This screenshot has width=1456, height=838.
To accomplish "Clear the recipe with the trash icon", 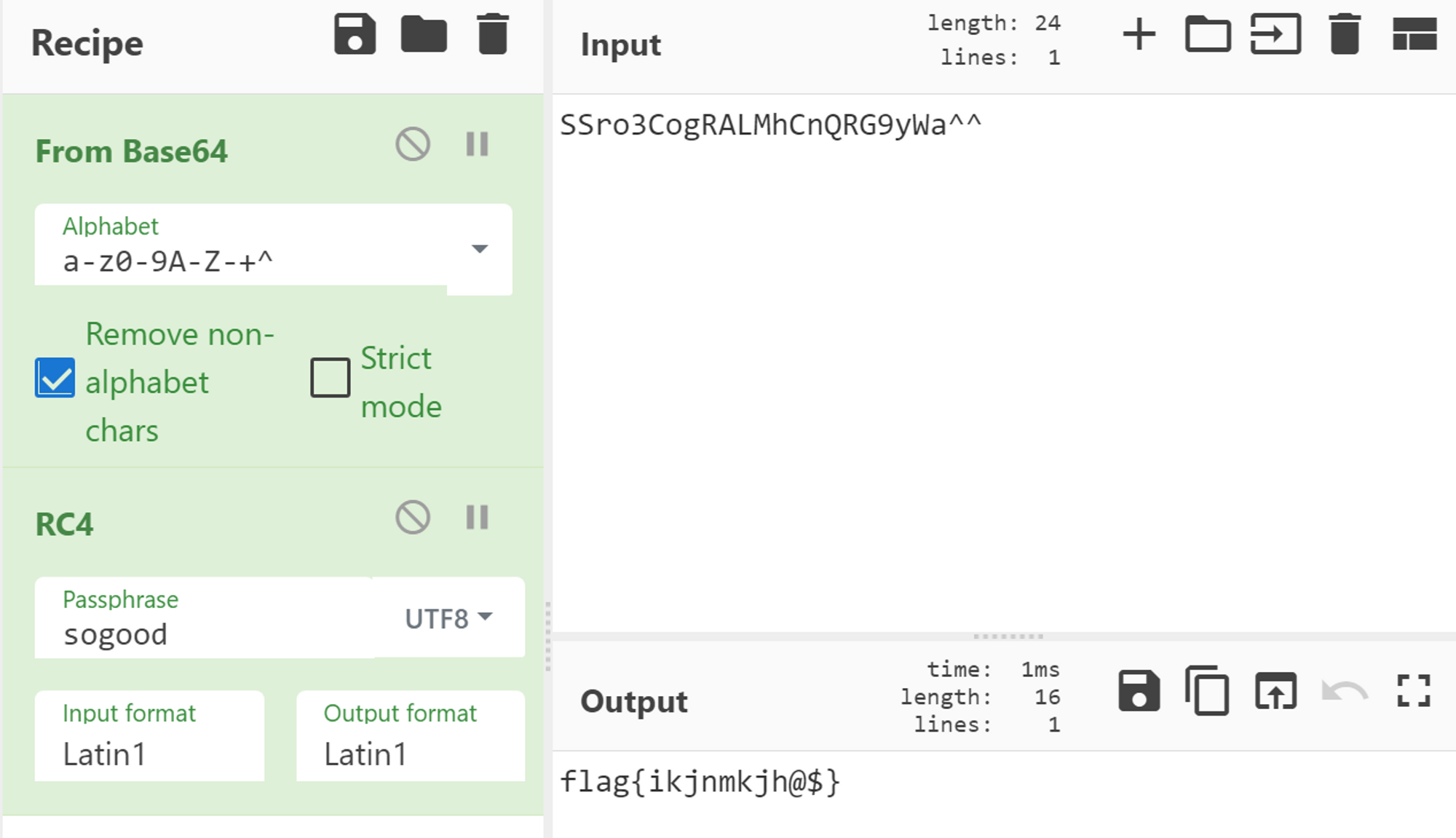I will (x=493, y=34).
